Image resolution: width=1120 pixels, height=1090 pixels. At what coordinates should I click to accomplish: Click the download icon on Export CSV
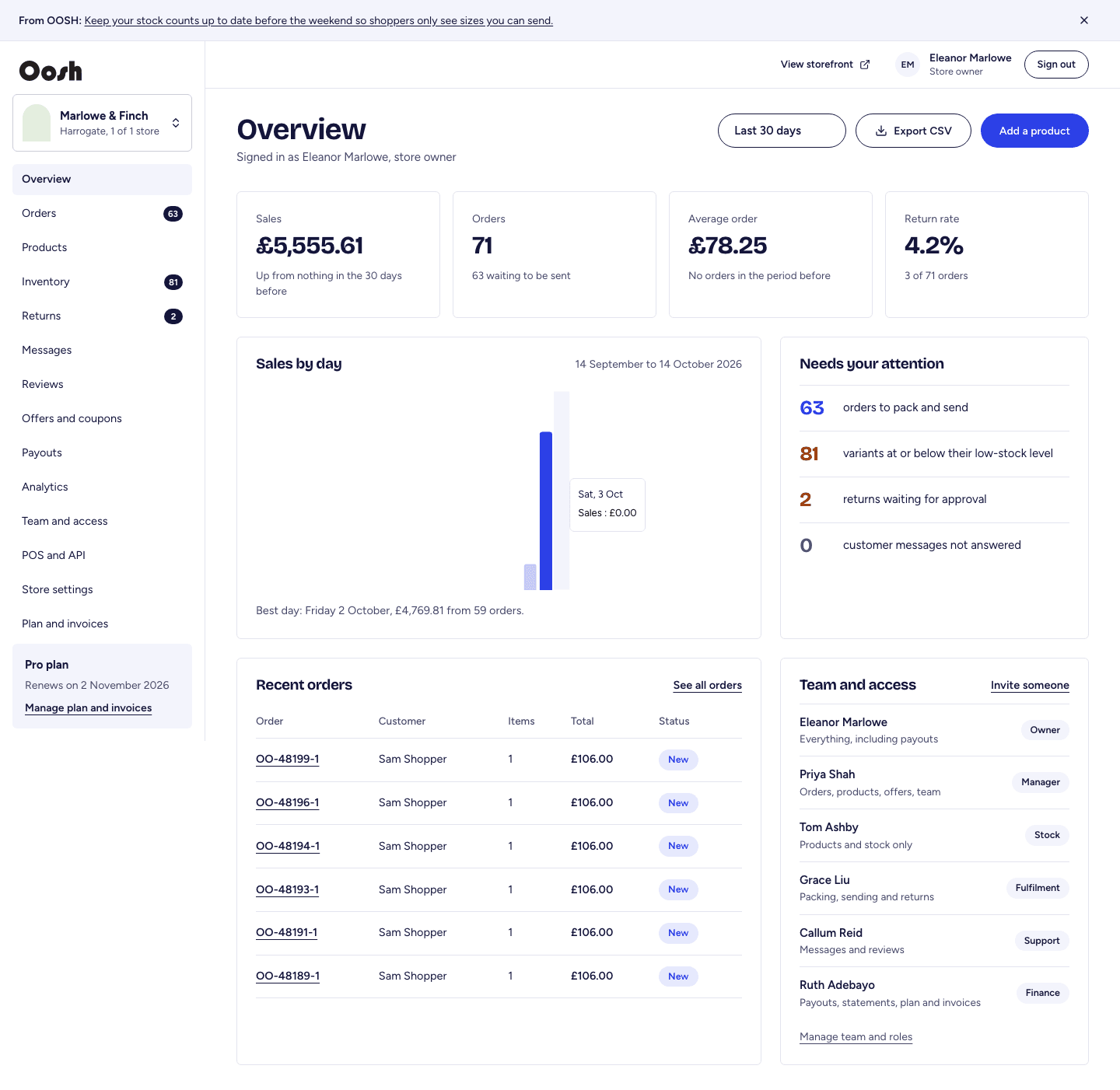point(881,131)
